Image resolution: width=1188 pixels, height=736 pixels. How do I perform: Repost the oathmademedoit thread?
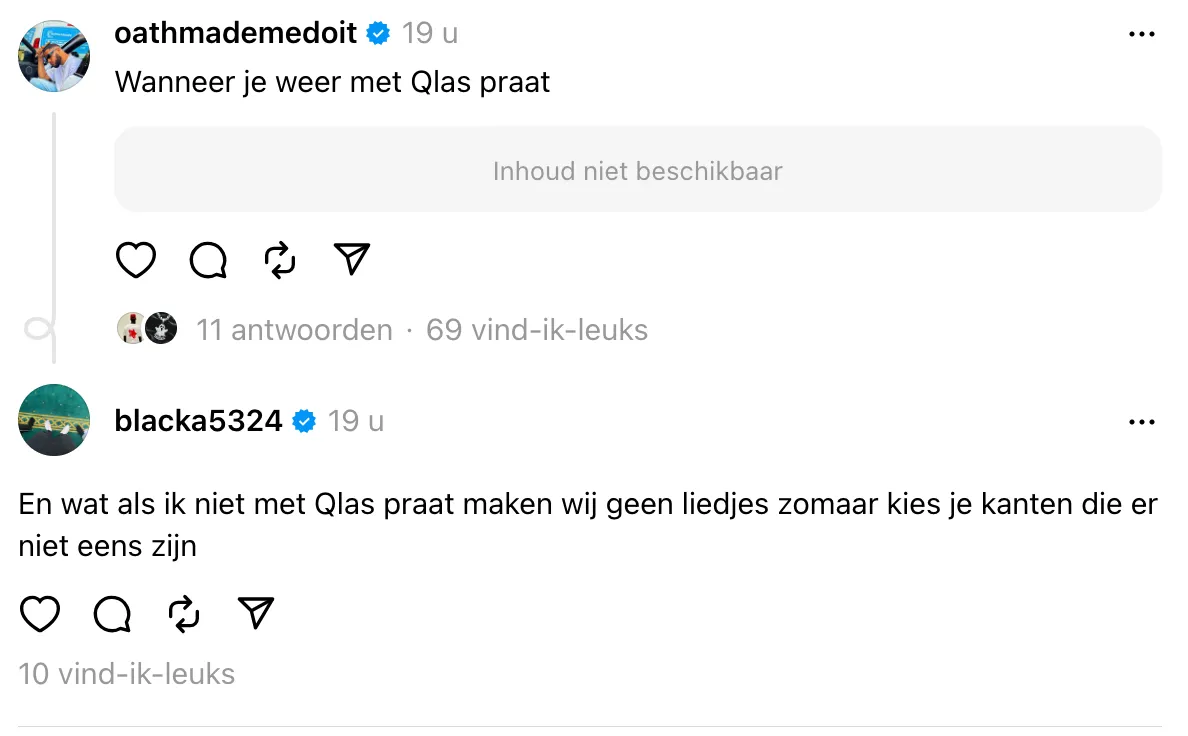tap(280, 260)
